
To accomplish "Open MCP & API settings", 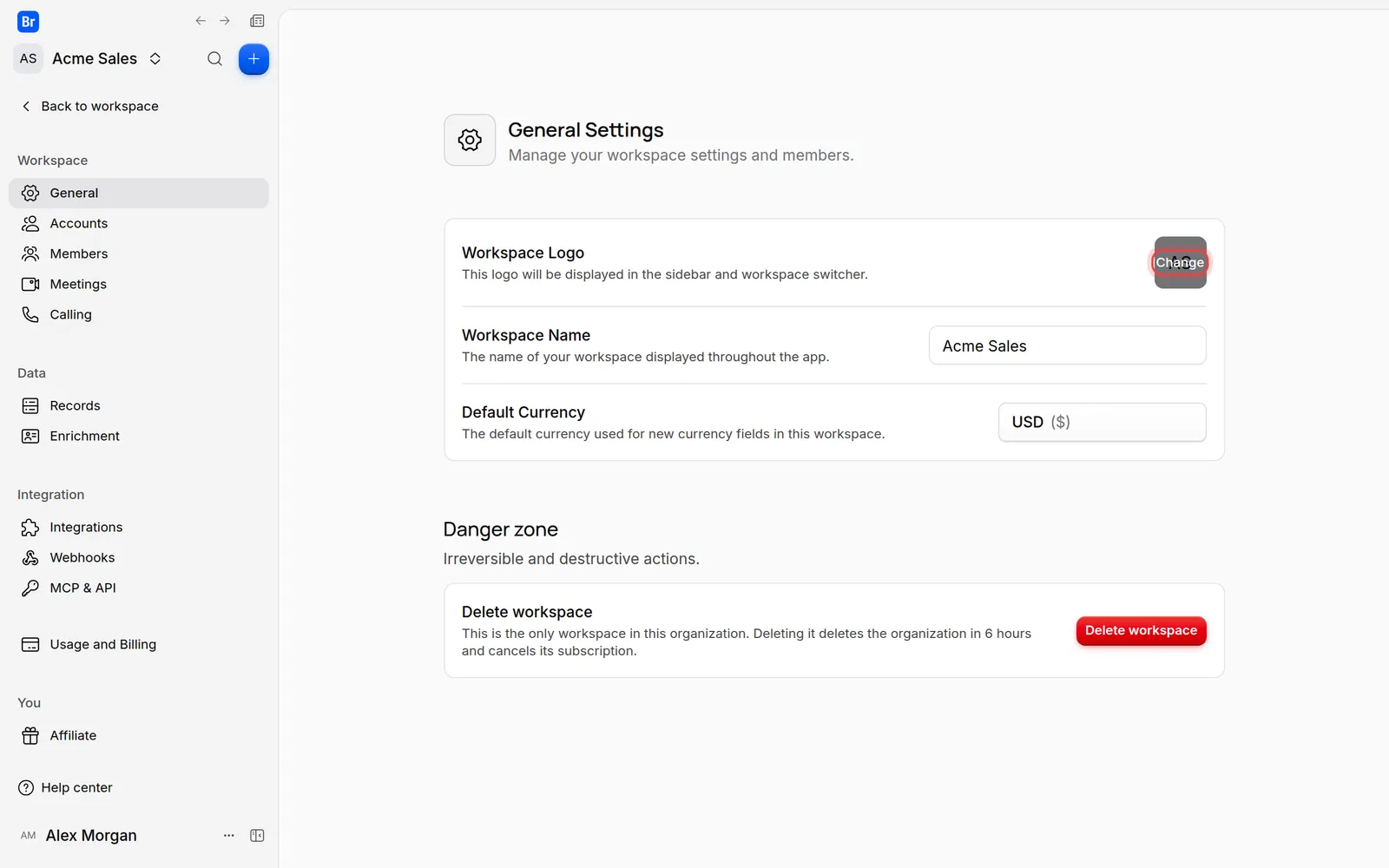I will (x=139, y=588).
